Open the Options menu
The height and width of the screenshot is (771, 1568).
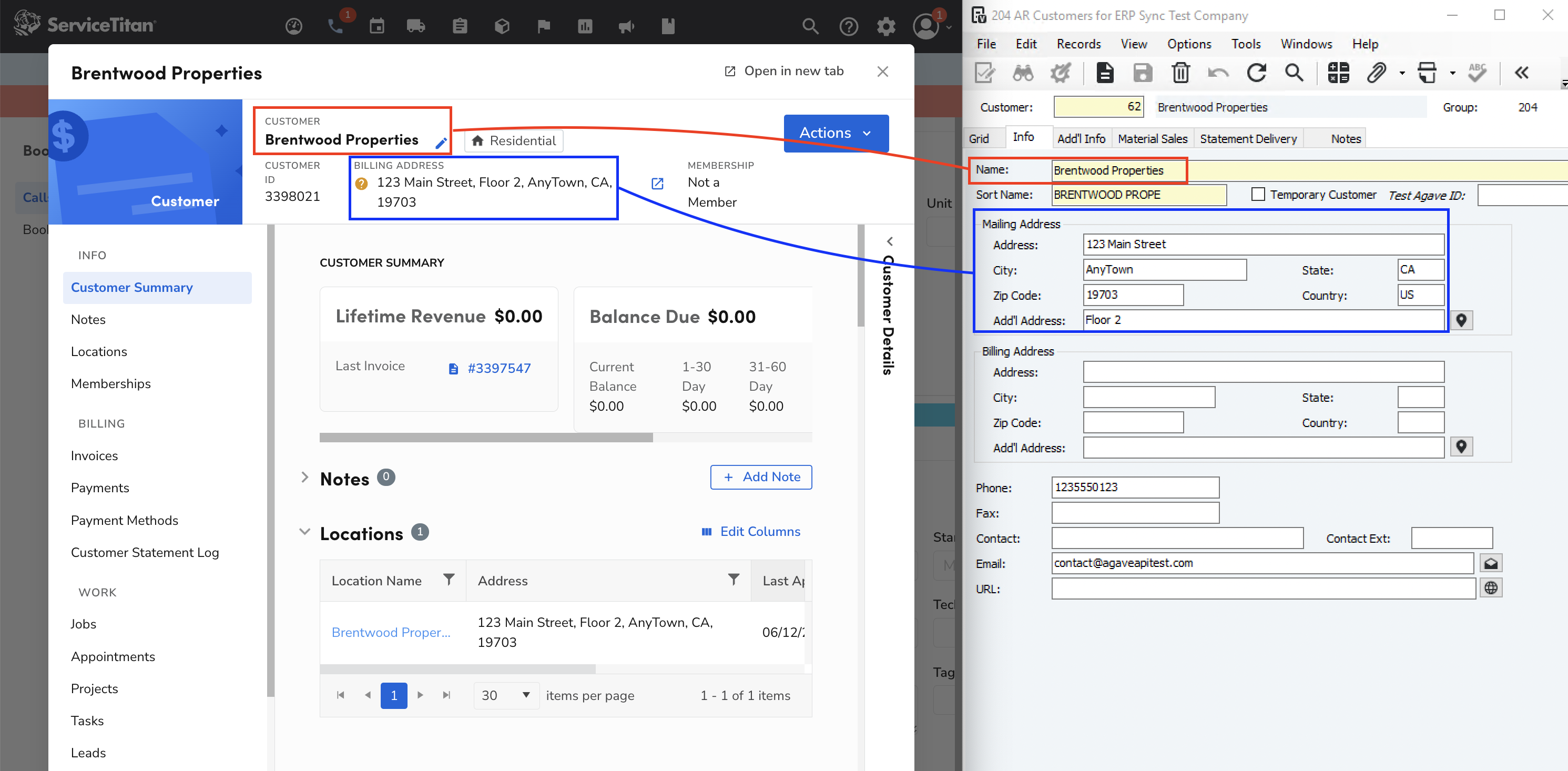click(x=1189, y=44)
